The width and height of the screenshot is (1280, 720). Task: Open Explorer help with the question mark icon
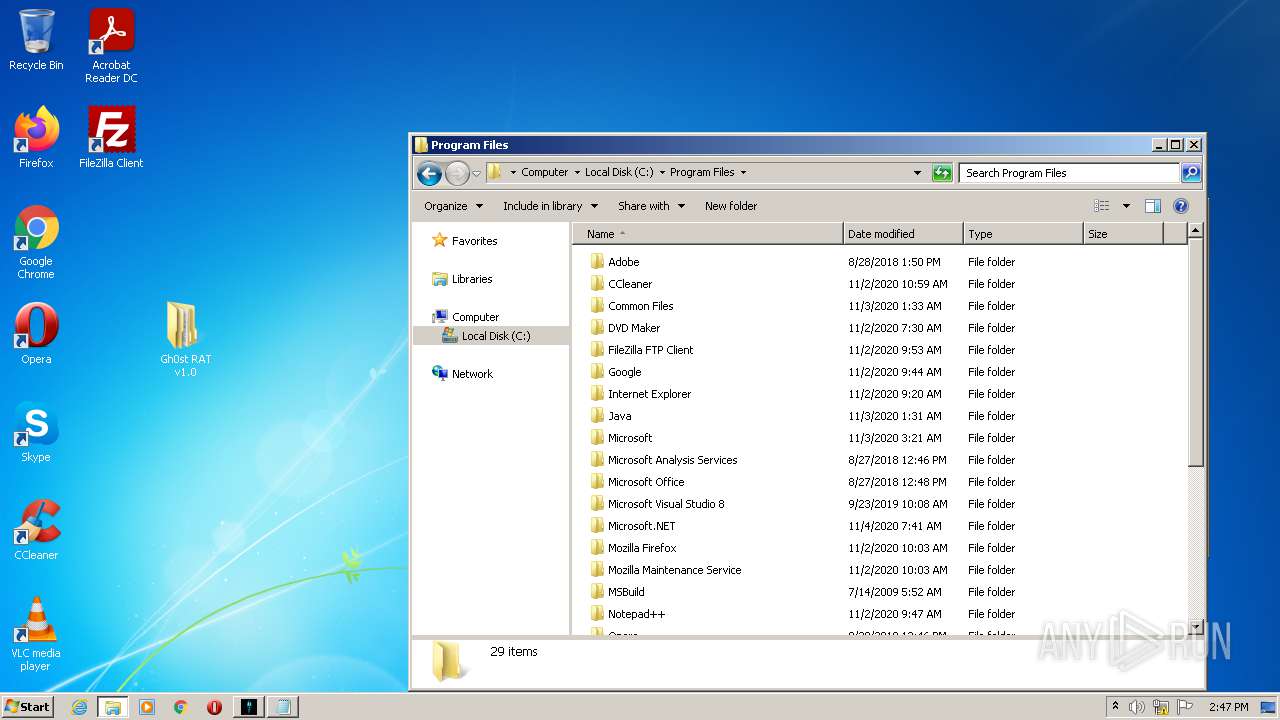1180,206
